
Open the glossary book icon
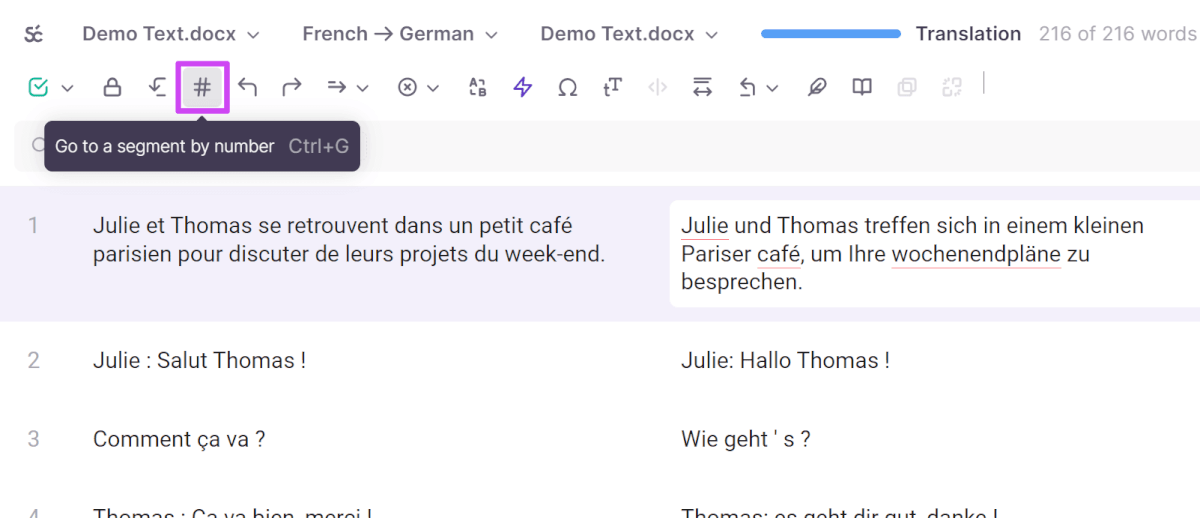click(862, 87)
